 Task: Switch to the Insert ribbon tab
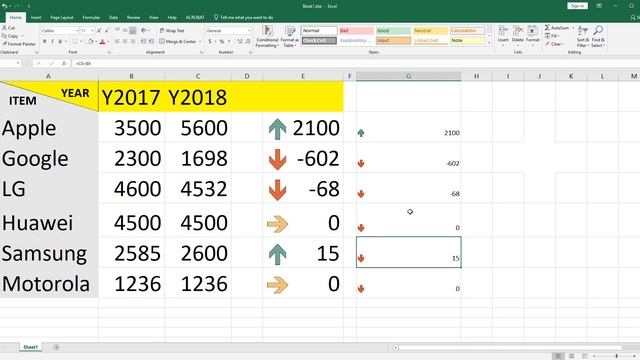point(36,18)
